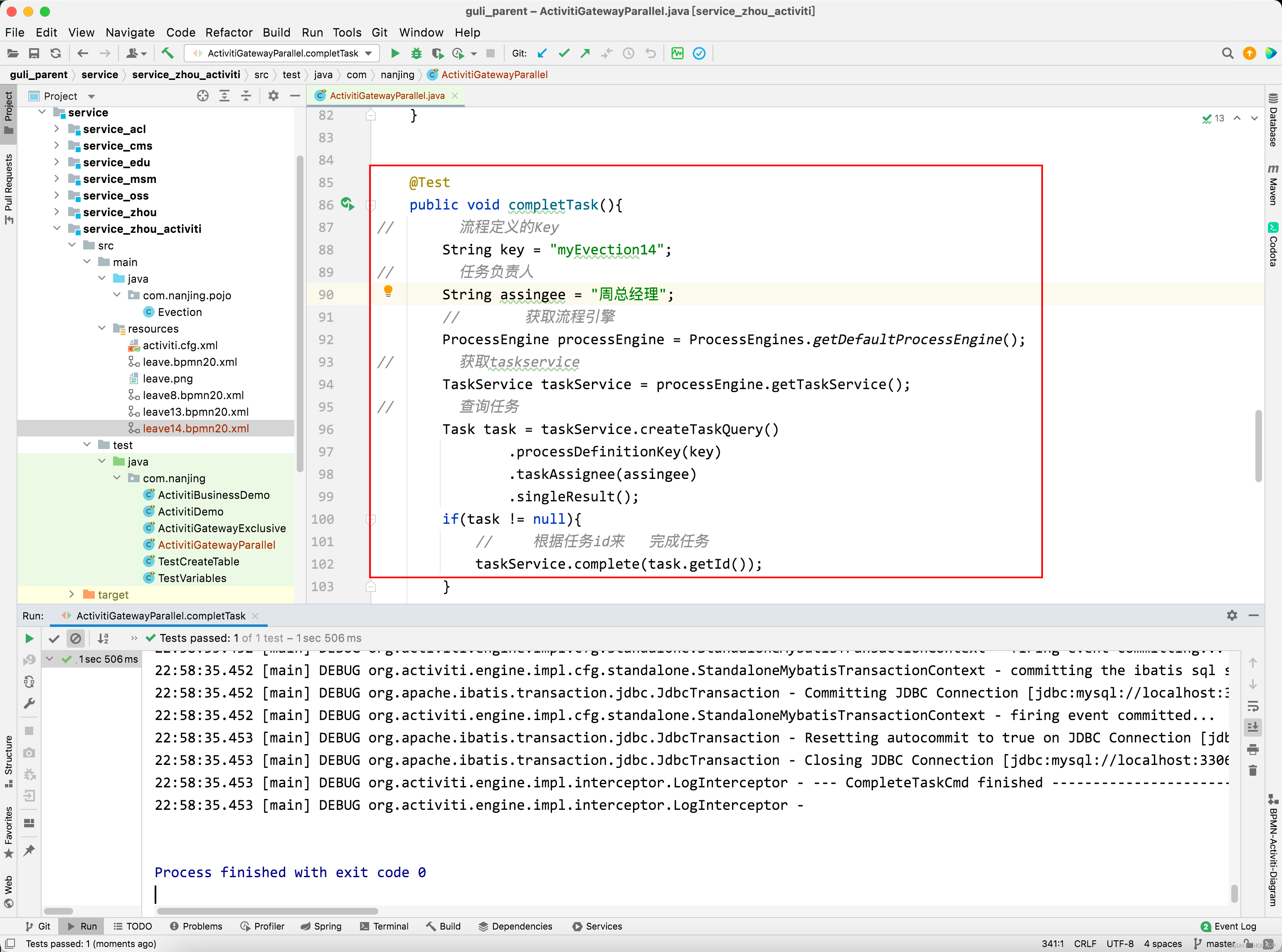This screenshot has width=1282, height=952.
Task: Toggle scroll to end in console
Action: coord(1252,727)
